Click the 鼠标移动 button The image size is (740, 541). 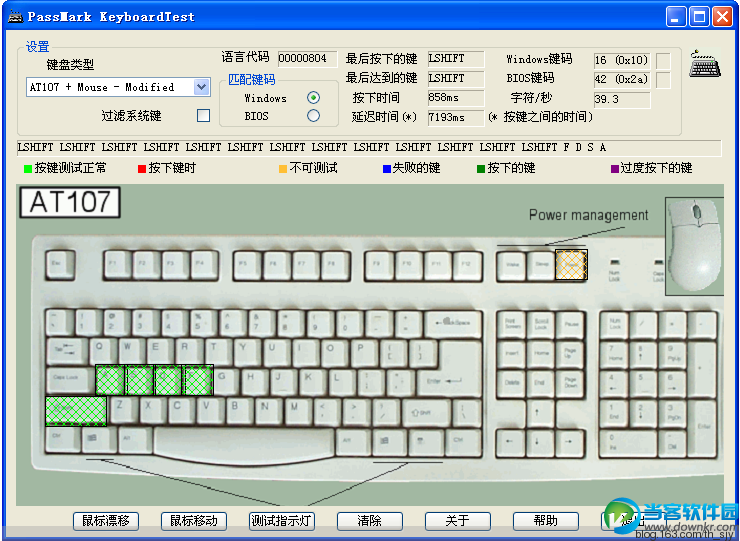[194, 521]
